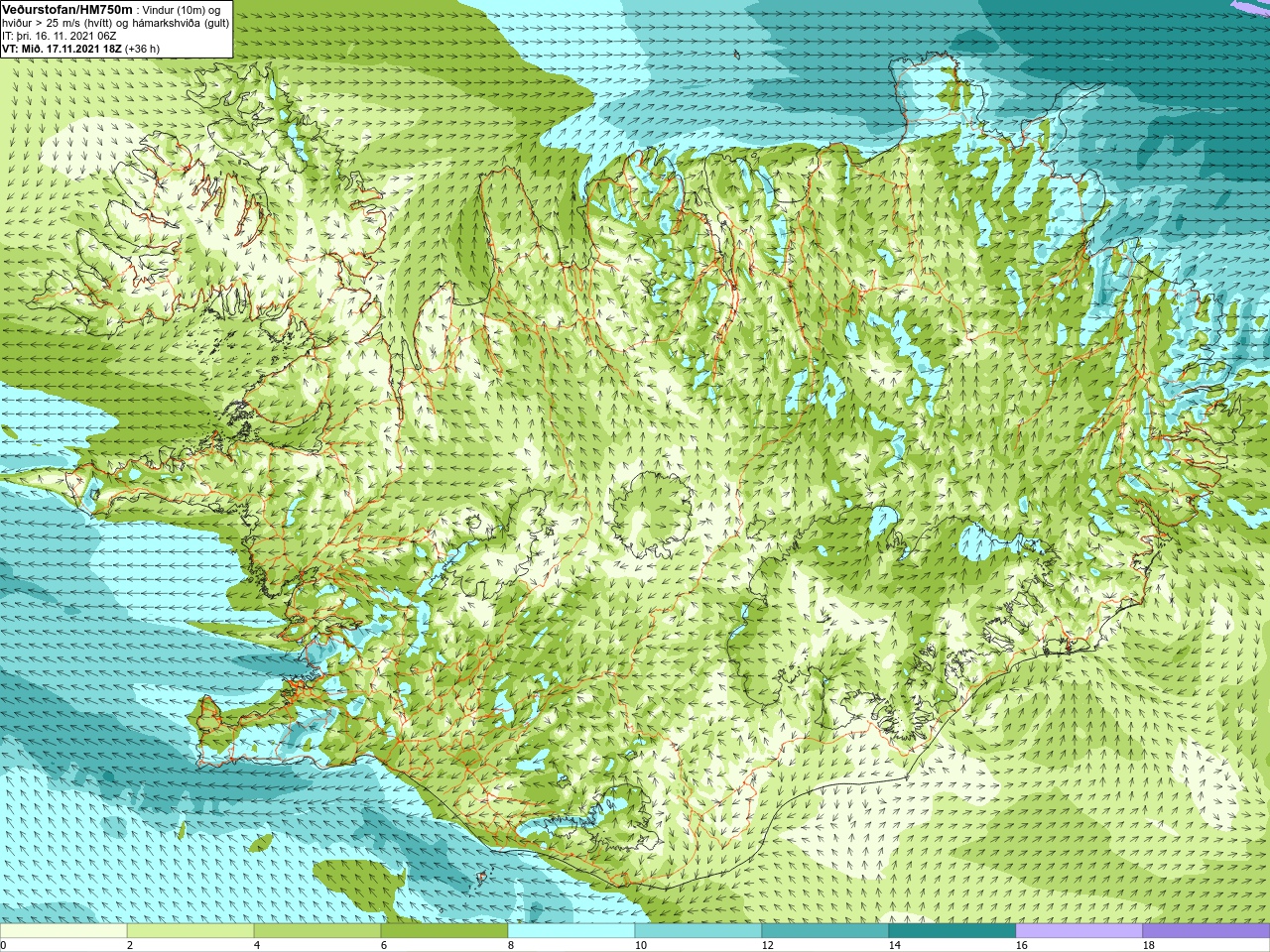Click the 8–10 m/s pale cyan legend swatch
Image resolution: width=1270 pixels, height=952 pixels.
tap(571, 931)
